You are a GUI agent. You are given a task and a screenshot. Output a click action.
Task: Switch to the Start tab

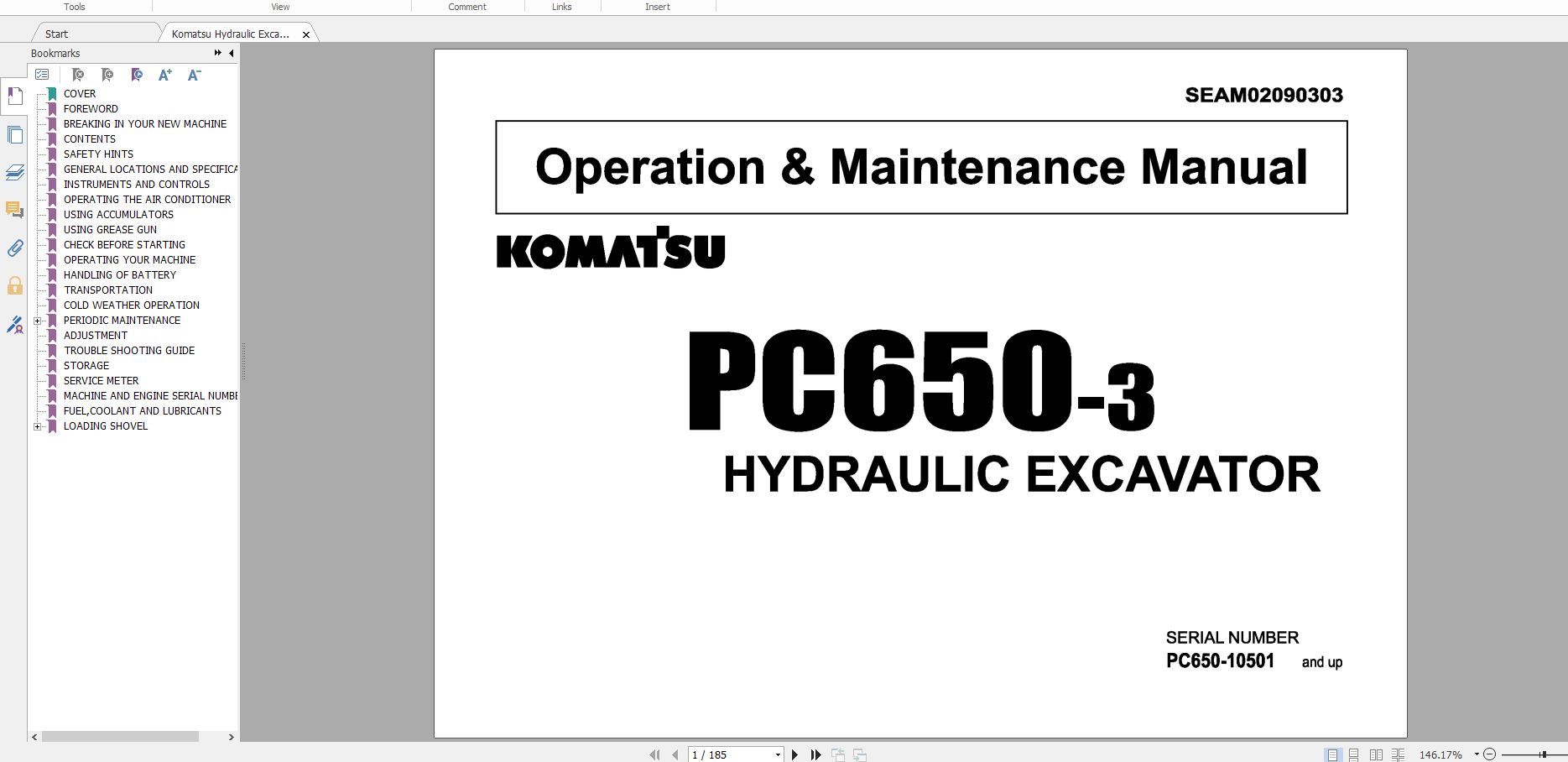pyautogui.click(x=57, y=34)
